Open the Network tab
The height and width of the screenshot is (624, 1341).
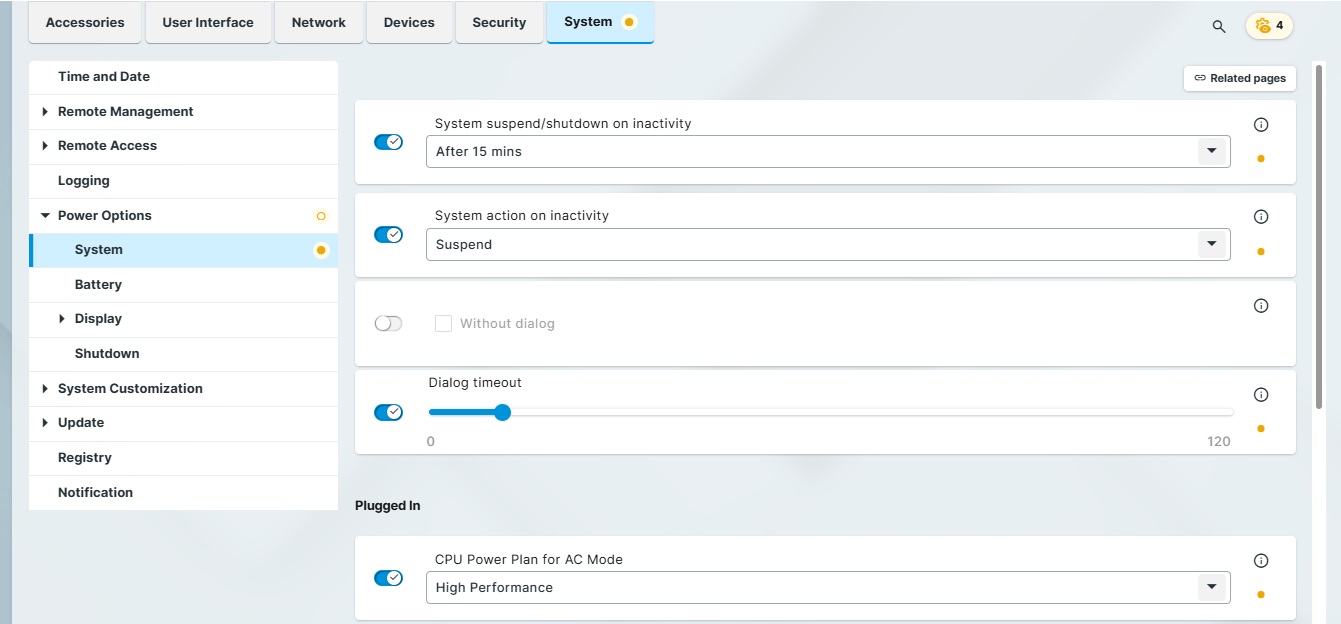tap(318, 22)
